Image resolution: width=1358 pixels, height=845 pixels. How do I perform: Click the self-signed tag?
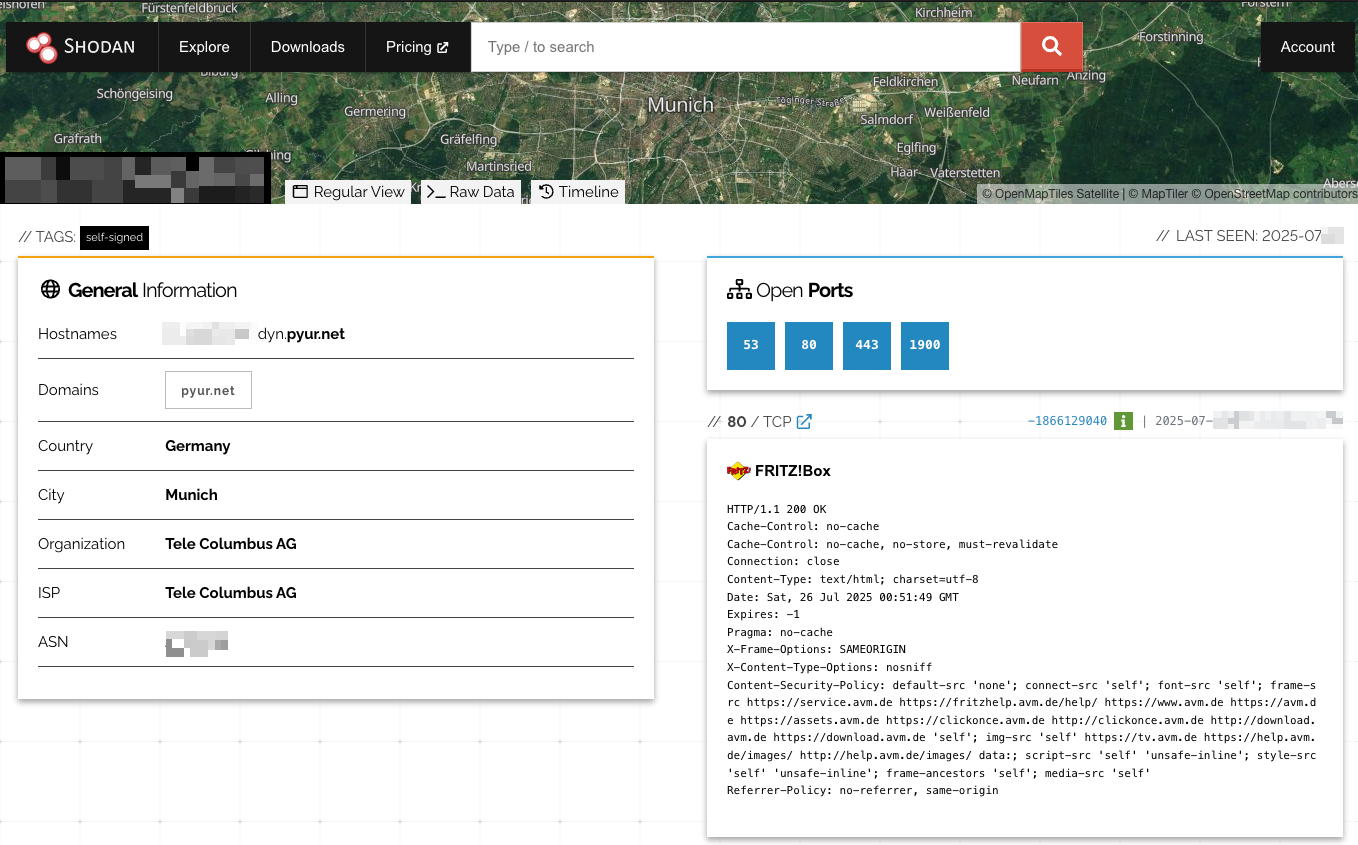click(114, 237)
